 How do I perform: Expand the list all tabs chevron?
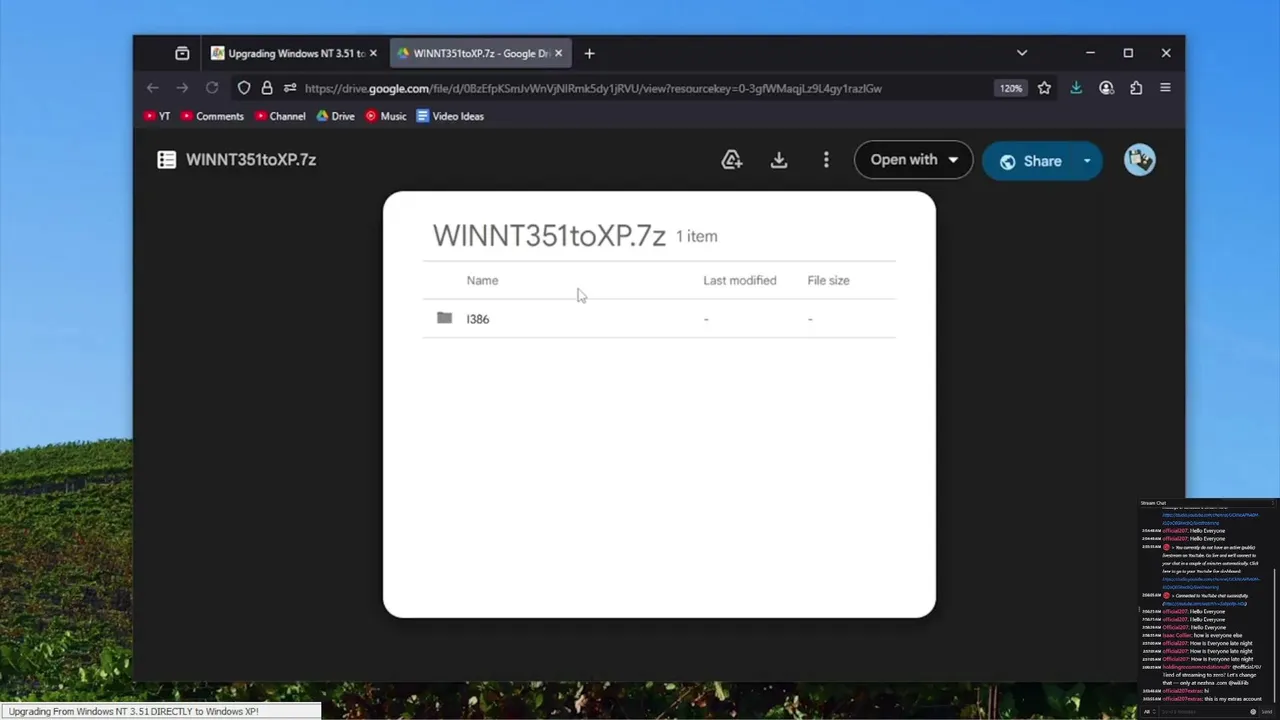click(x=1021, y=53)
